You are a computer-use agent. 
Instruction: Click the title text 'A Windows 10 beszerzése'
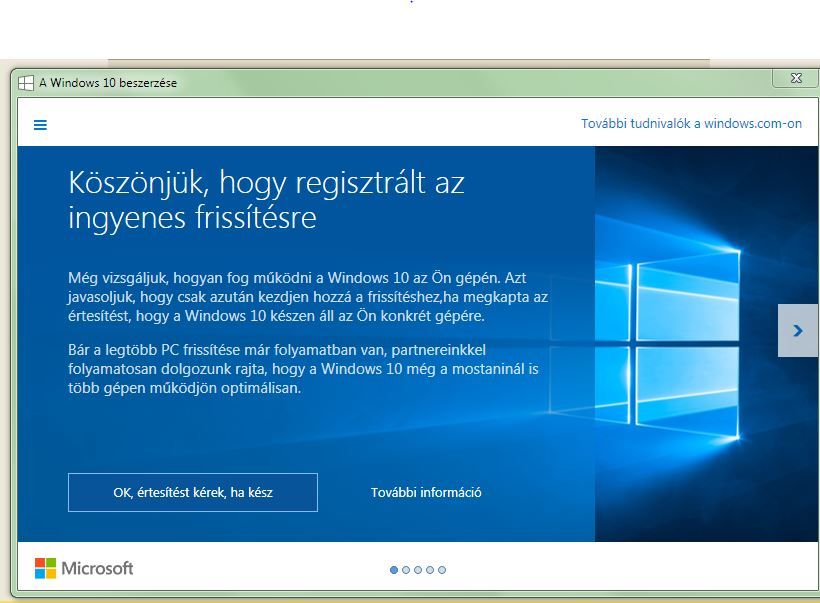click(108, 83)
